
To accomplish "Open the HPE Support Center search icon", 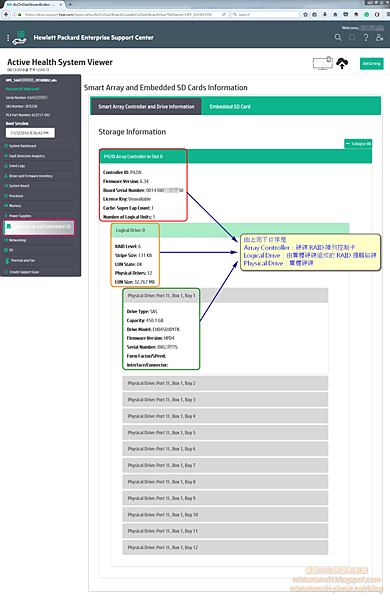I will pos(338,38).
